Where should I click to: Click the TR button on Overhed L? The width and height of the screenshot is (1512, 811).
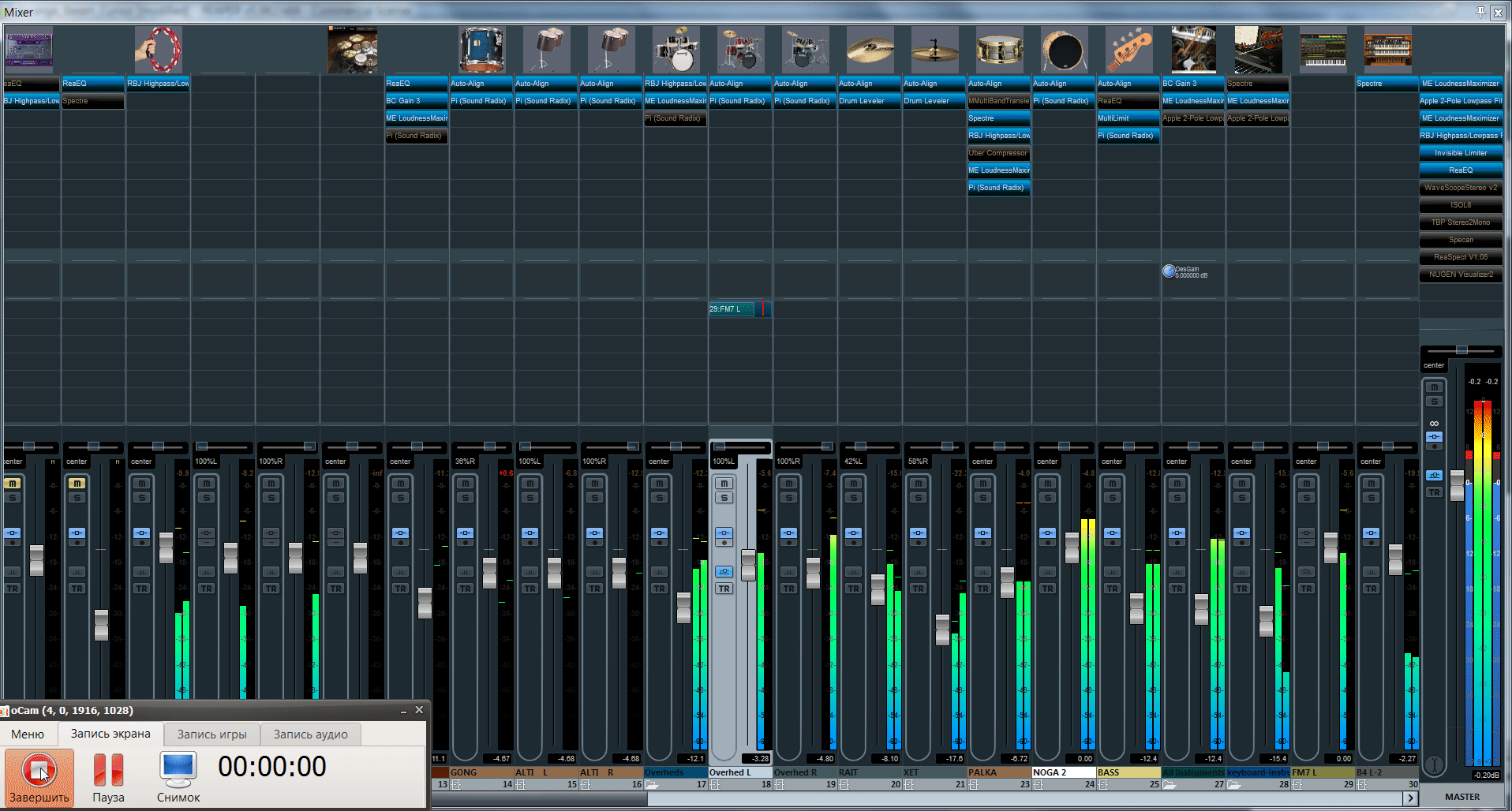pyautogui.click(x=724, y=589)
